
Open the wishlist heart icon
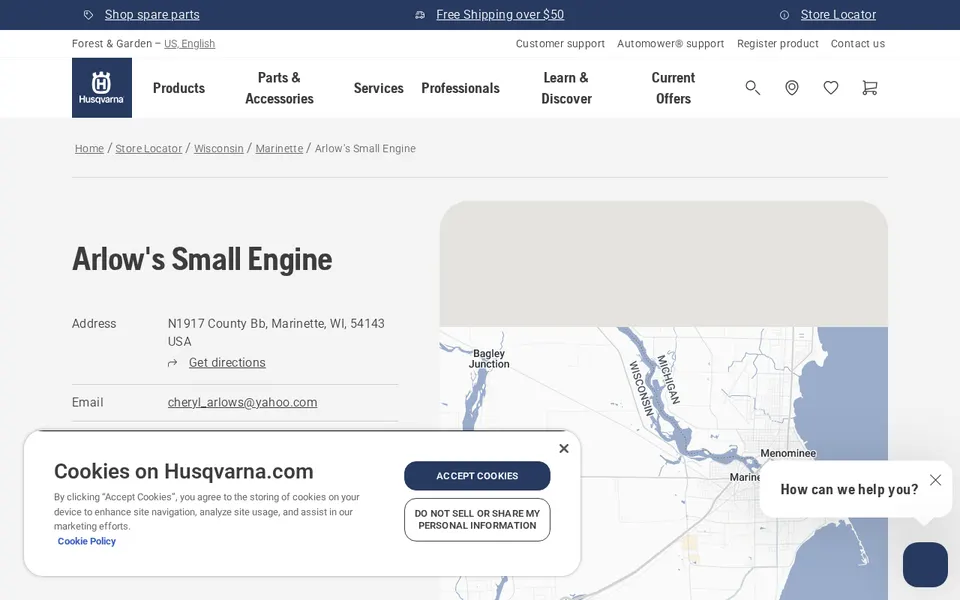point(831,88)
